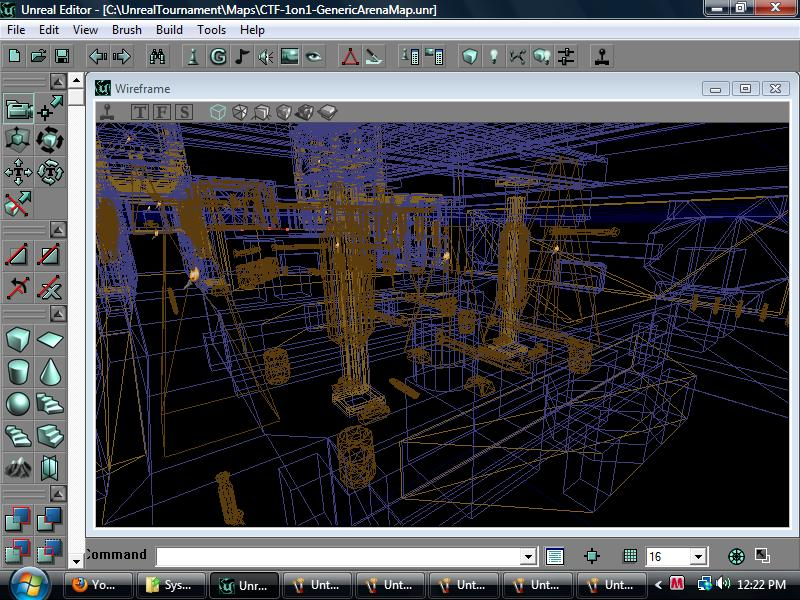Open the Command history dropdown
Viewport: 800px width, 600px height.
click(528, 556)
